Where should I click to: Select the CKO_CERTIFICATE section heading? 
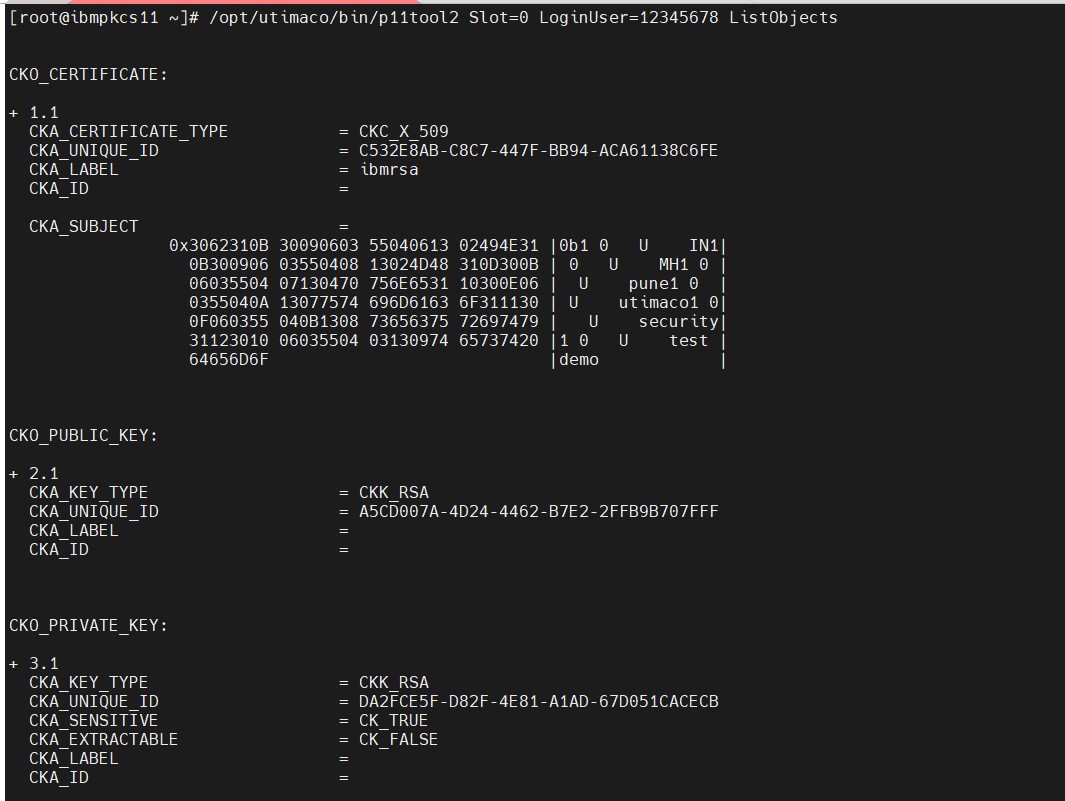coord(88,74)
